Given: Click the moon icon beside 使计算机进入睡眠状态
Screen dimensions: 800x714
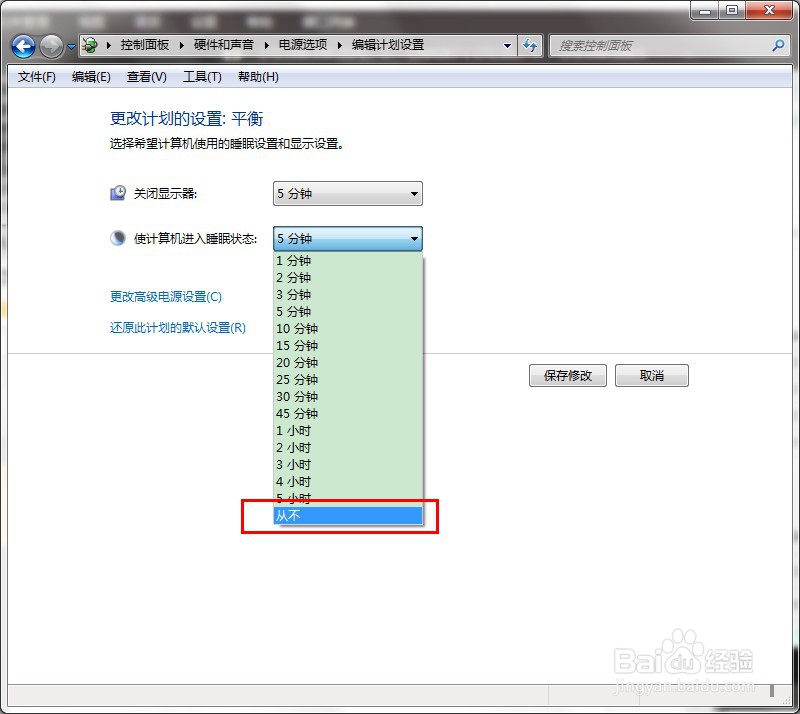Looking at the screenshot, I should pyautogui.click(x=115, y=238).
